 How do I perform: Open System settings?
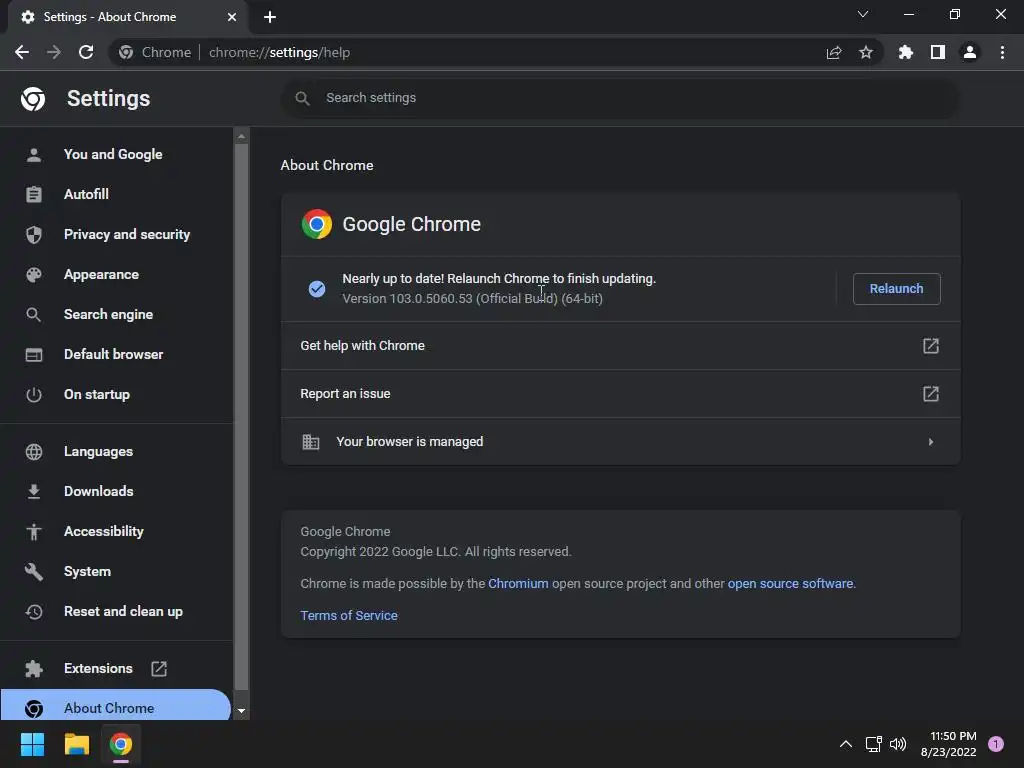[x=116, y=571]
